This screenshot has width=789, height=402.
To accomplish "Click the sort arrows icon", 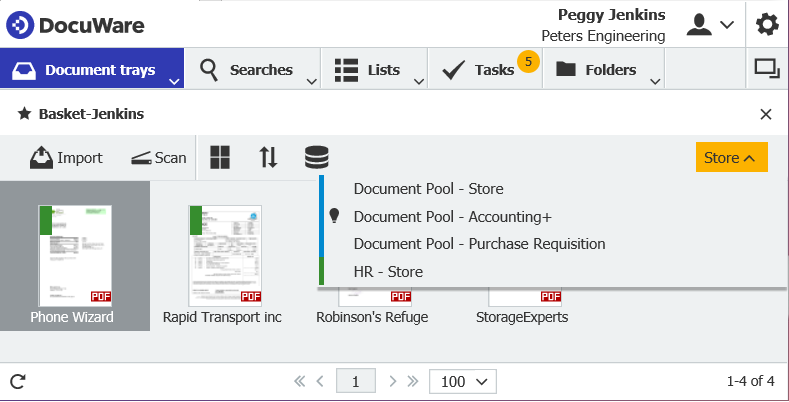I will [x=268, y=158].
